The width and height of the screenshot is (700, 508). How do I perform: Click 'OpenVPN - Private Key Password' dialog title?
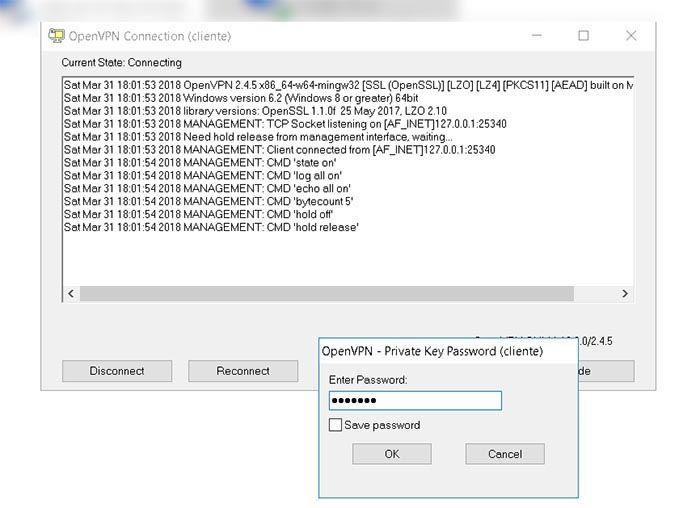click(432, 351)
